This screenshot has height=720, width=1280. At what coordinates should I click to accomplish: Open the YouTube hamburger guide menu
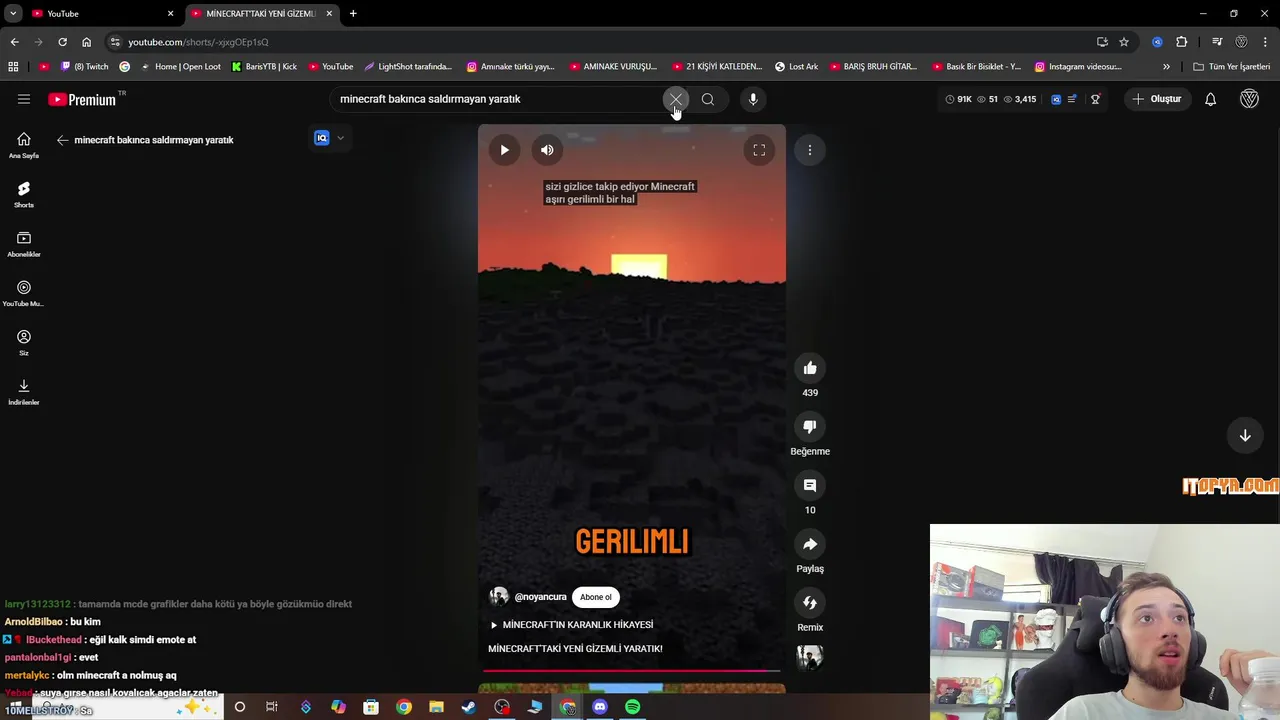point(24,99)
